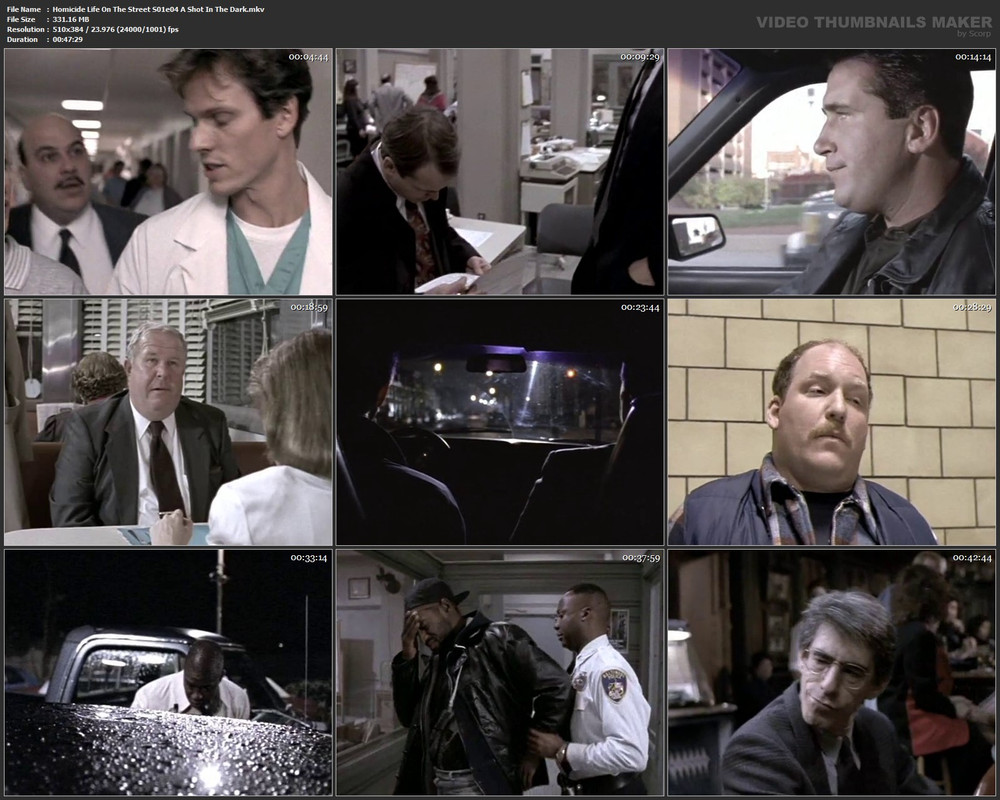Click the resolution value 510x384 / 23.976 fps
The image size is (1000, 800).
click(115, 29)
